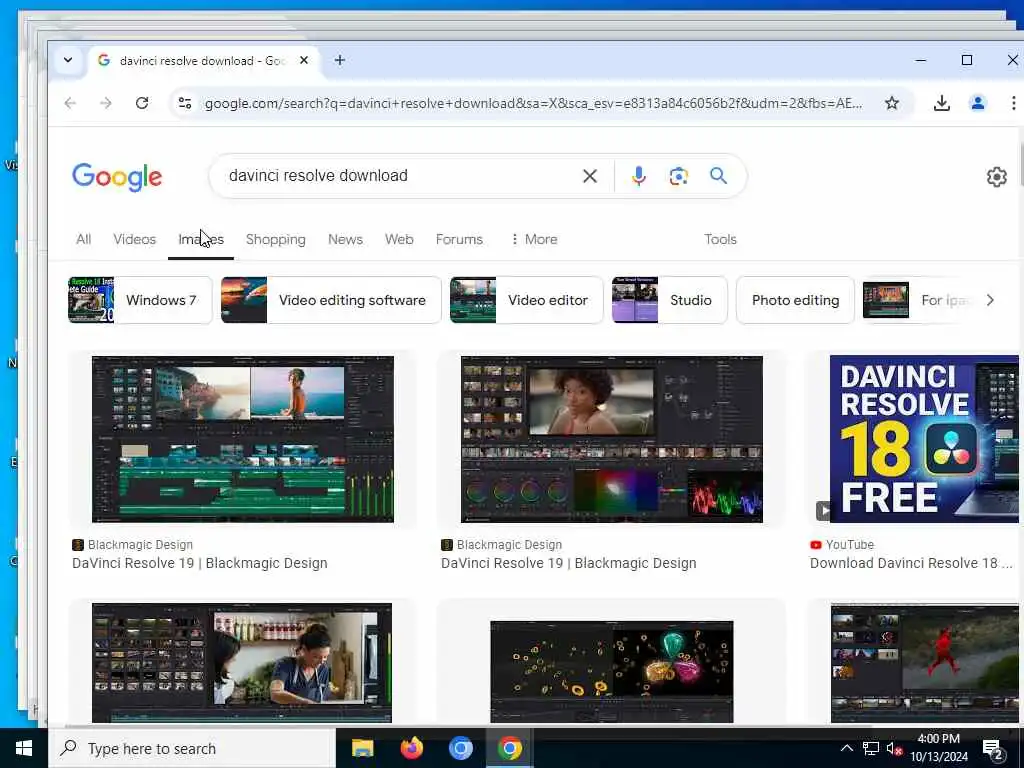1024x768 pixels.
Task: Click the Chrome back arrow button
Action: [71, 103]
